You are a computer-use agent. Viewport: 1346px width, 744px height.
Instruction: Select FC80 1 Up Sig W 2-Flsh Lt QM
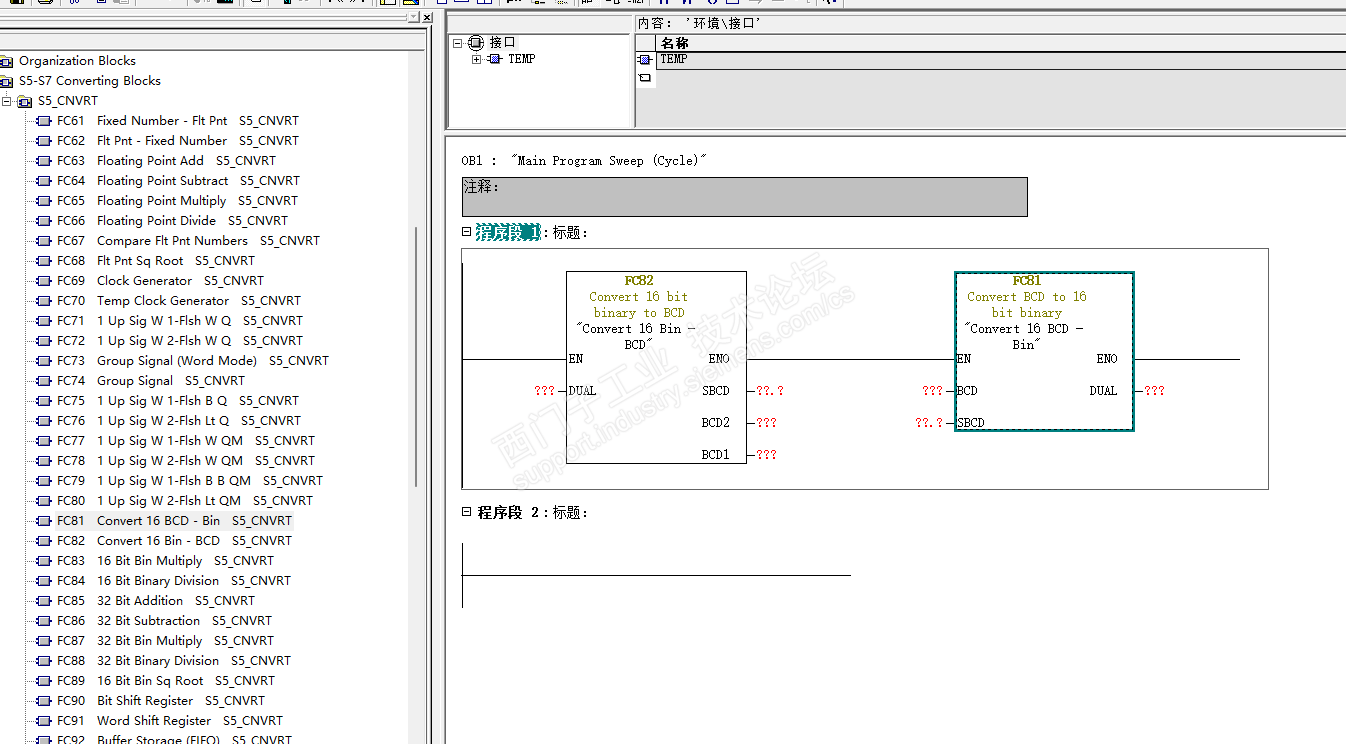185,501
